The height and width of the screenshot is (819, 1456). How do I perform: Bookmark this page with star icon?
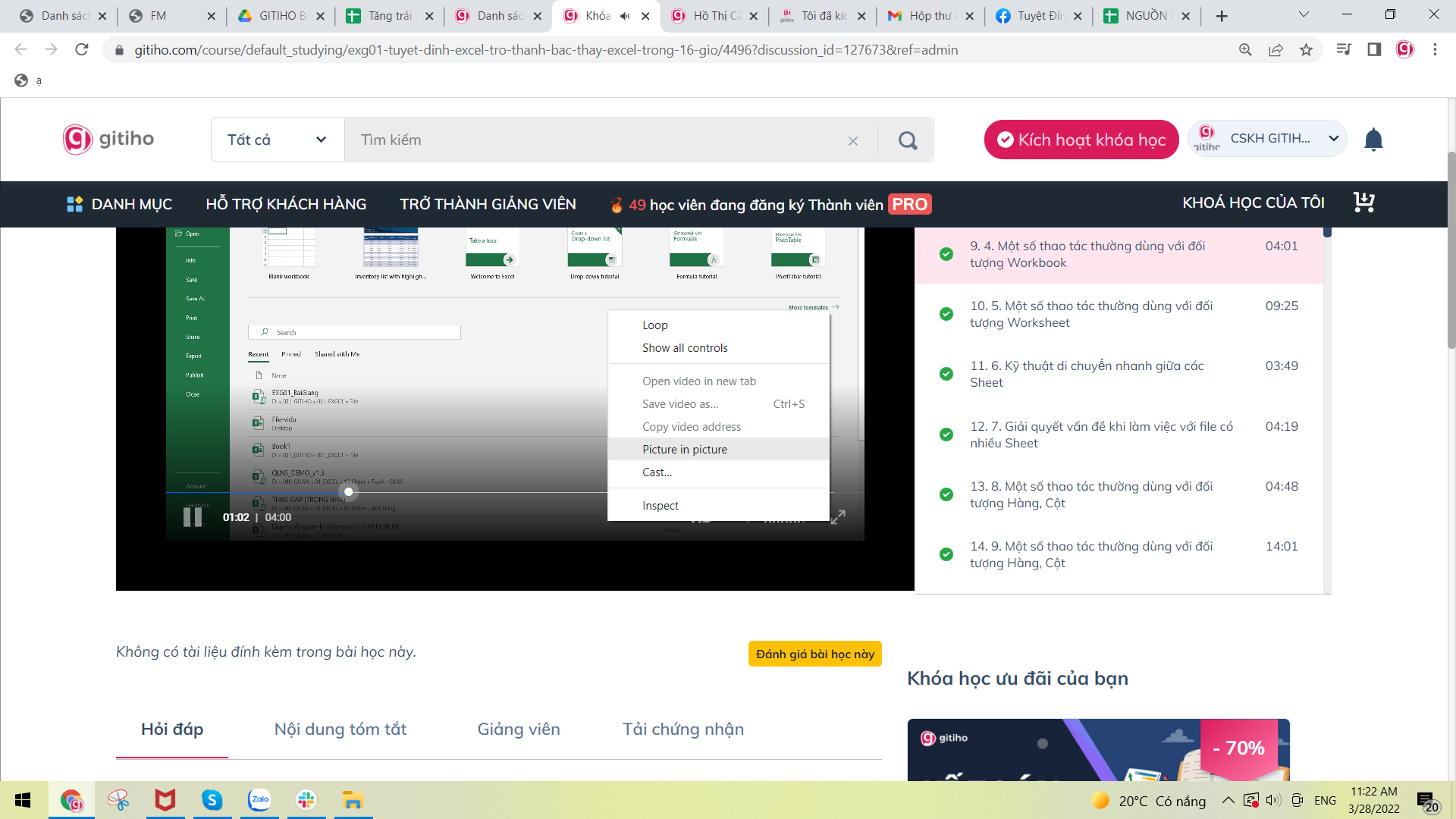pyautogui.click(x=1306, y=50)
